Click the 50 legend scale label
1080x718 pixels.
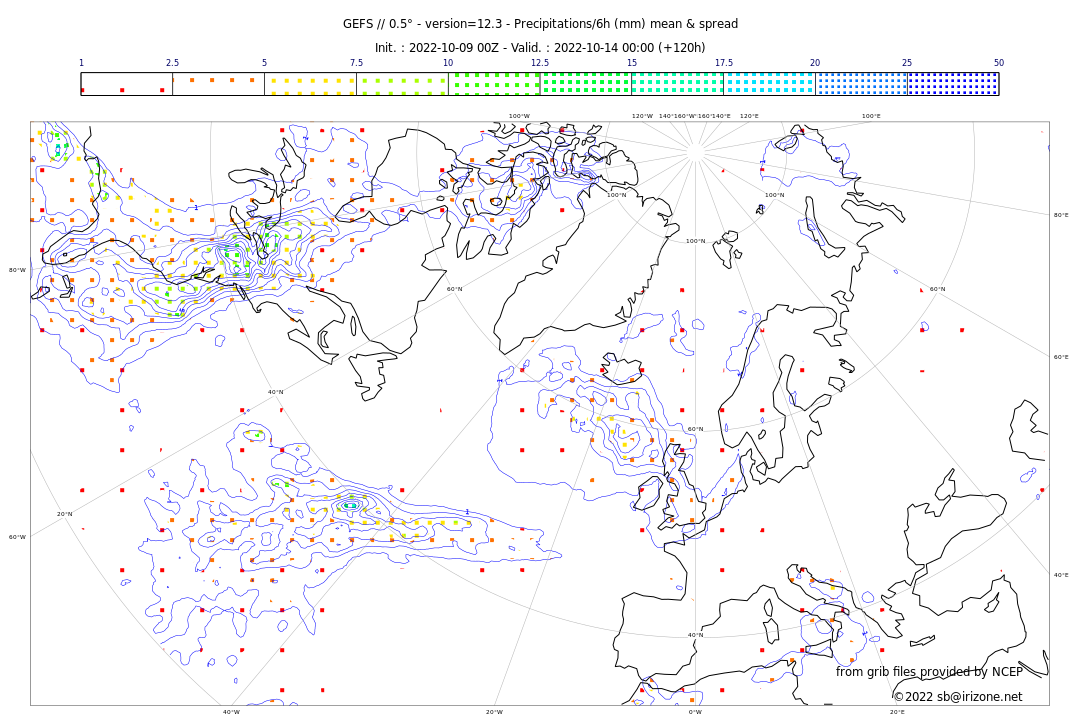pos(998,63)
